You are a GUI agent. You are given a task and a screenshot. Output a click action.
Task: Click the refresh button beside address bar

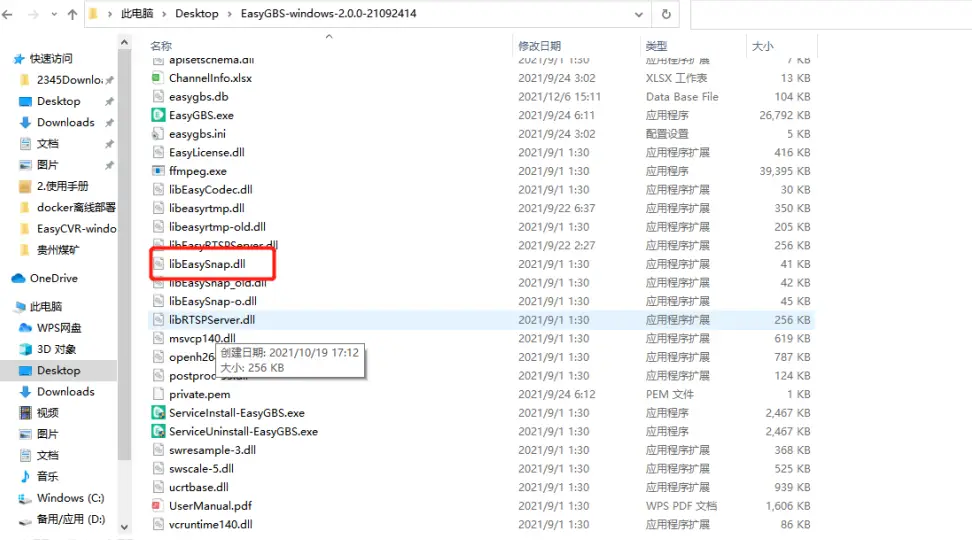[x=666, y=15]
